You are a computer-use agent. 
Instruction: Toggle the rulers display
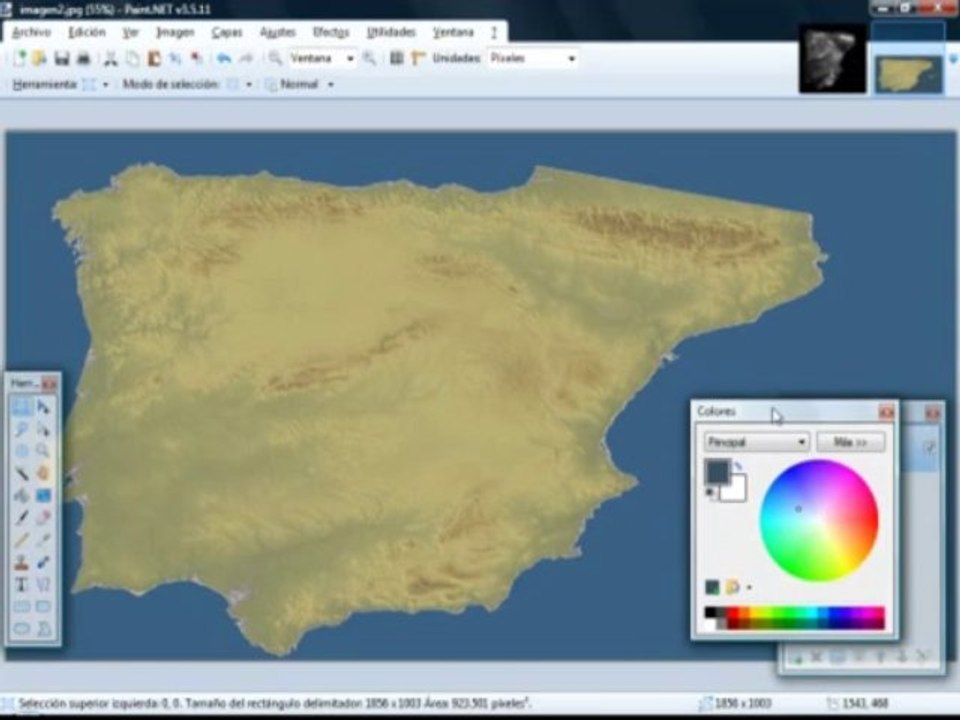[x=418, y=58]
